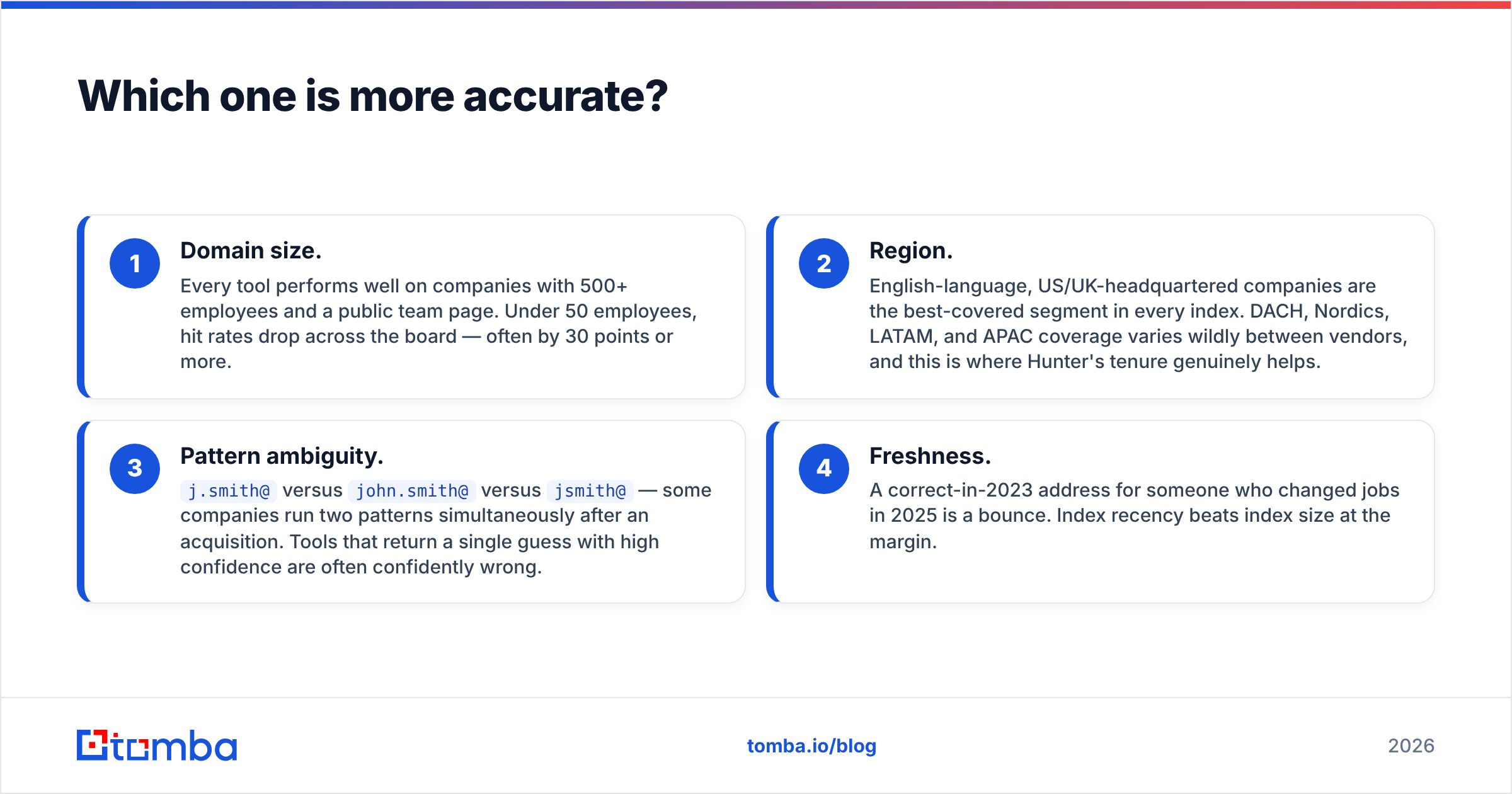The width and height of the screenshot is (1512, 794).
Task: Select the 'Freshness.' card title
Action: 930,456
